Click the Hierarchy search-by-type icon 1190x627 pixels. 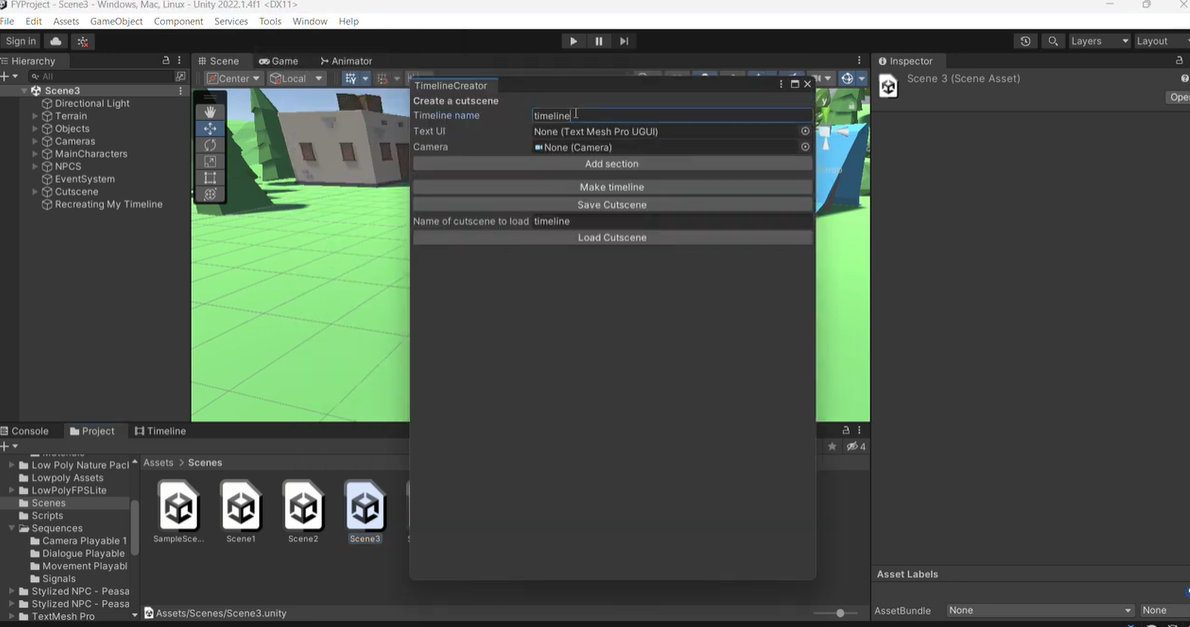[x=181, y=76]
